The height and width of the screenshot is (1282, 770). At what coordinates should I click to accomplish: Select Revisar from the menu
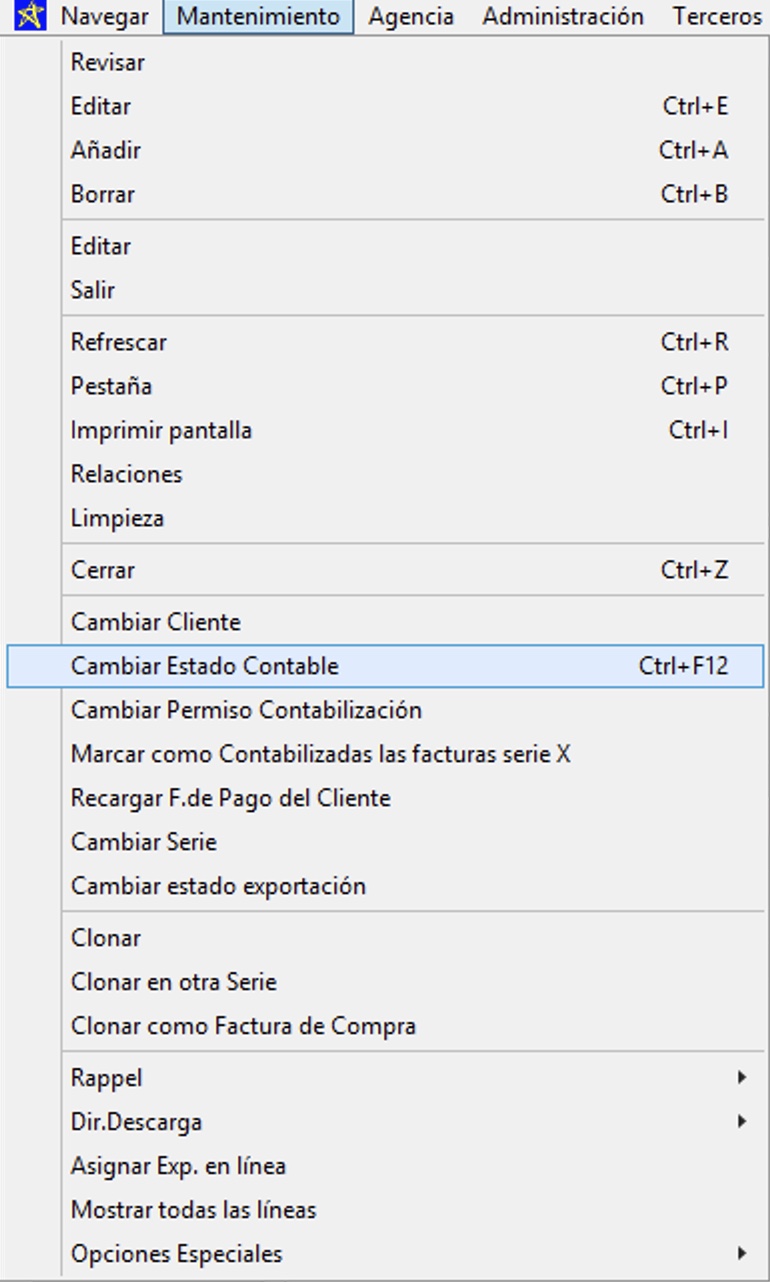(x=107, y=62)
